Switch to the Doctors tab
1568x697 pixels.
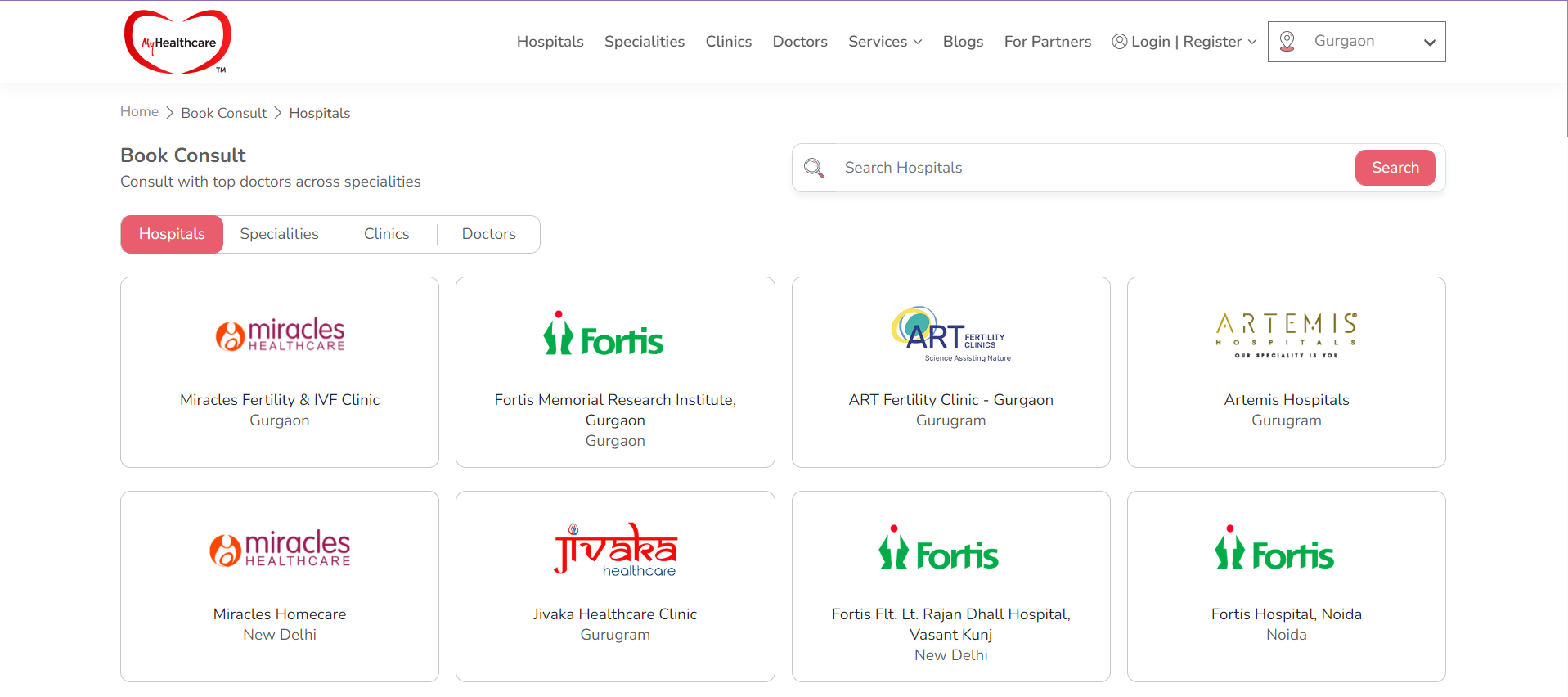[489, 234]
